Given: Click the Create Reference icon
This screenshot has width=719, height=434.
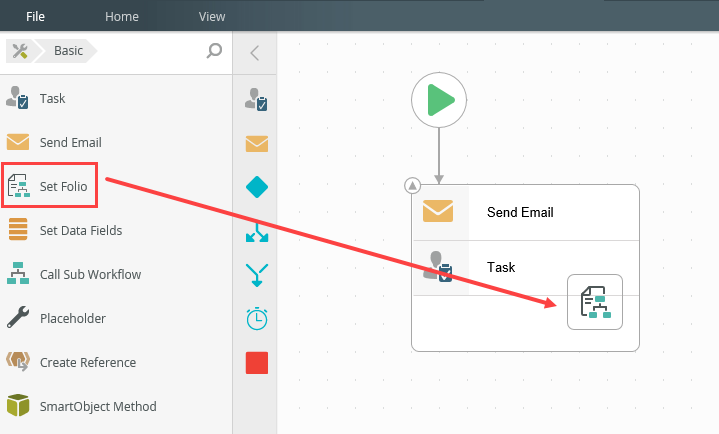Looking at the screenshot, I should pos(18,361).
